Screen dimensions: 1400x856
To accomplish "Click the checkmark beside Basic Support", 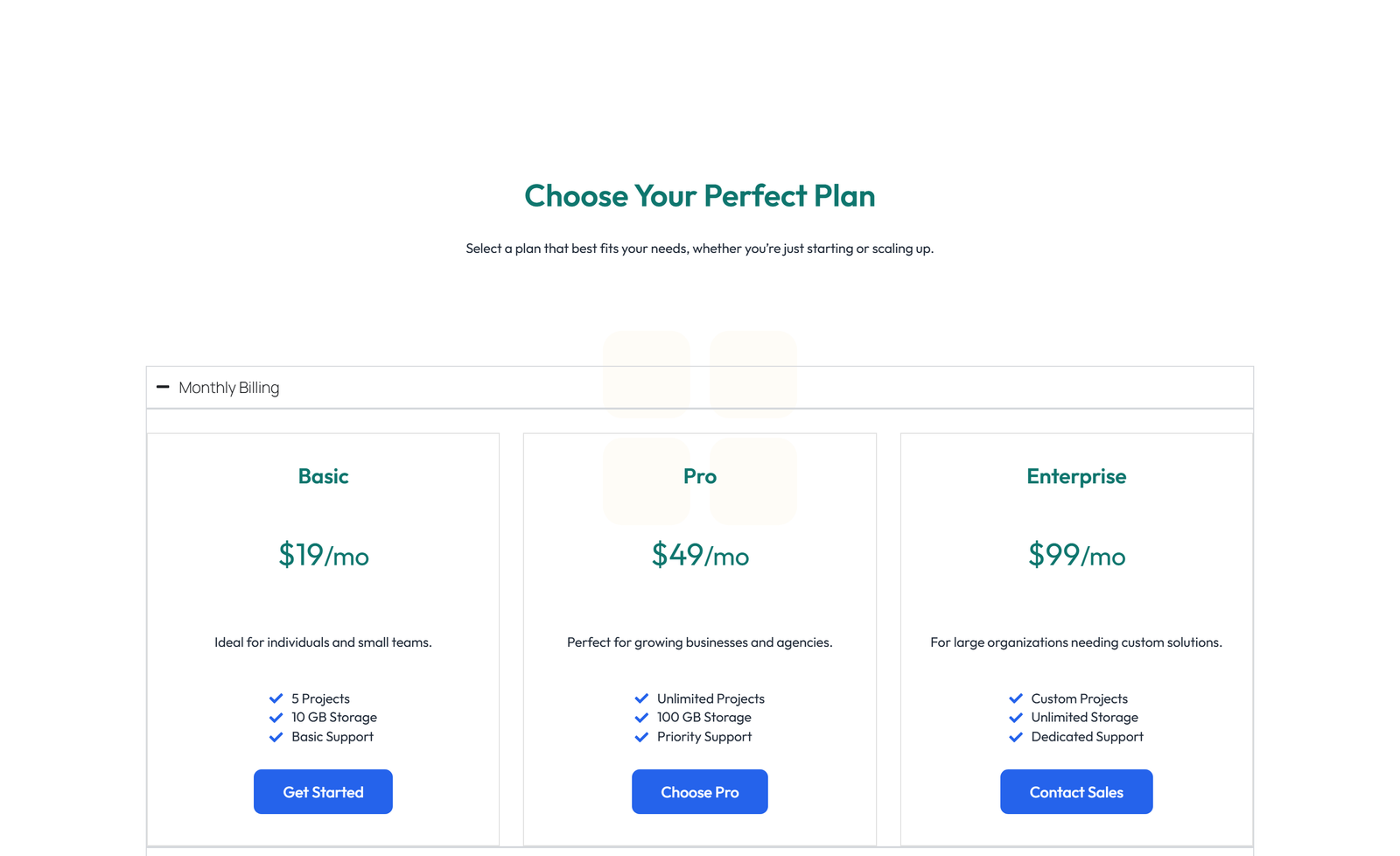I will pos(276,737).
